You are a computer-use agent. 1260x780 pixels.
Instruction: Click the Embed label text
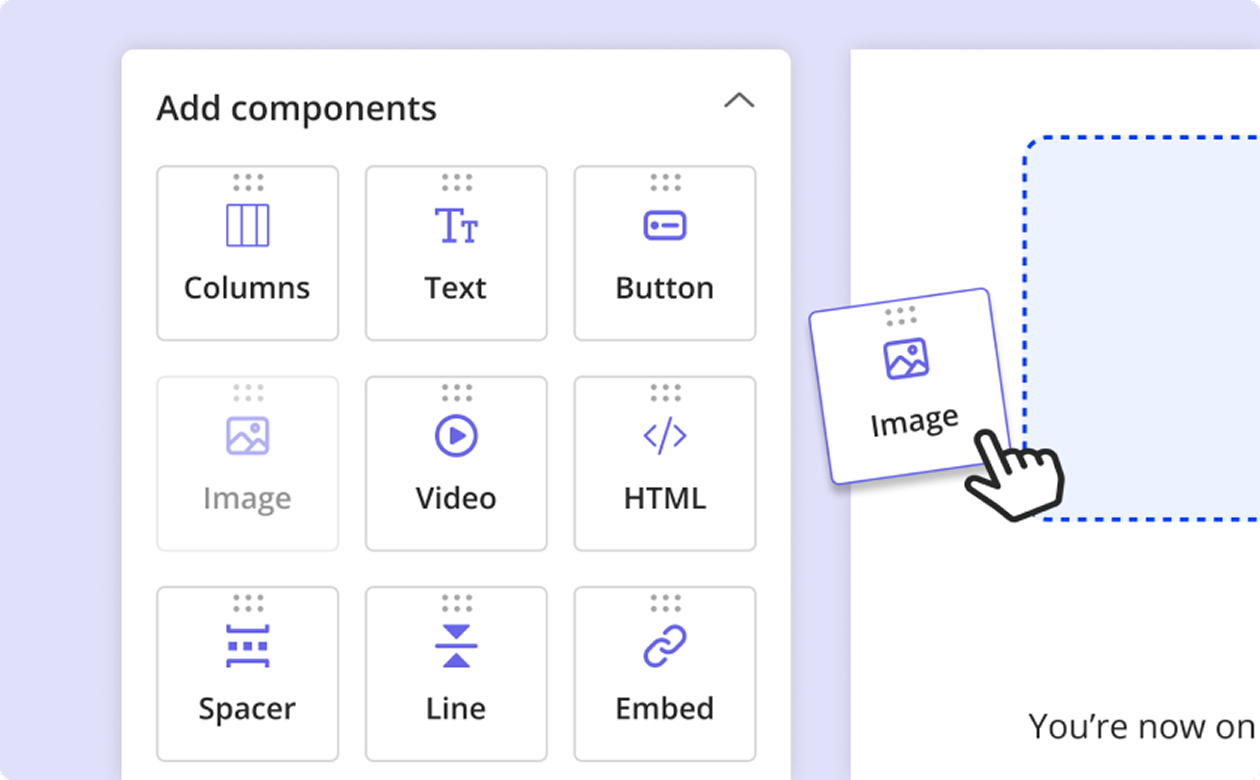pos(664,709)
